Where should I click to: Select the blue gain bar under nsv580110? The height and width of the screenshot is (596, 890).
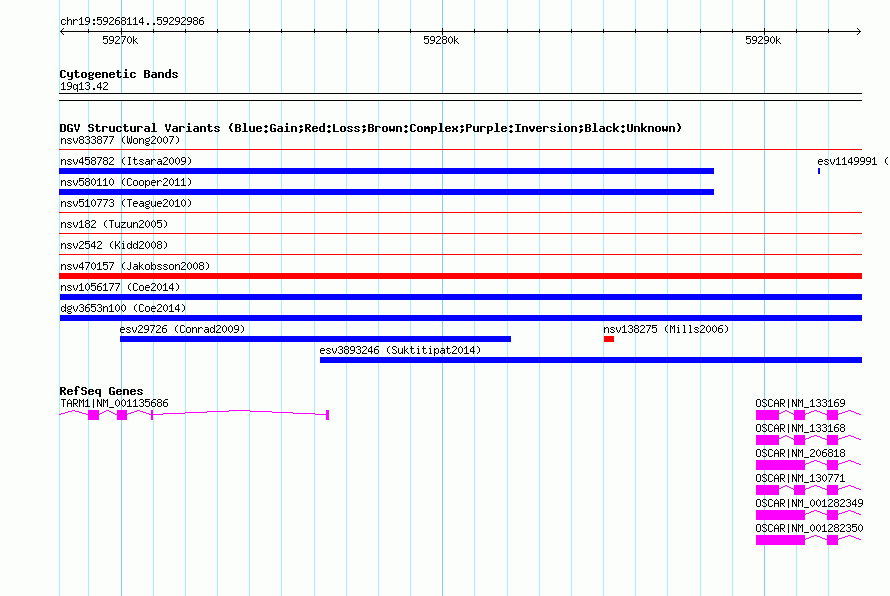(387, 192)
